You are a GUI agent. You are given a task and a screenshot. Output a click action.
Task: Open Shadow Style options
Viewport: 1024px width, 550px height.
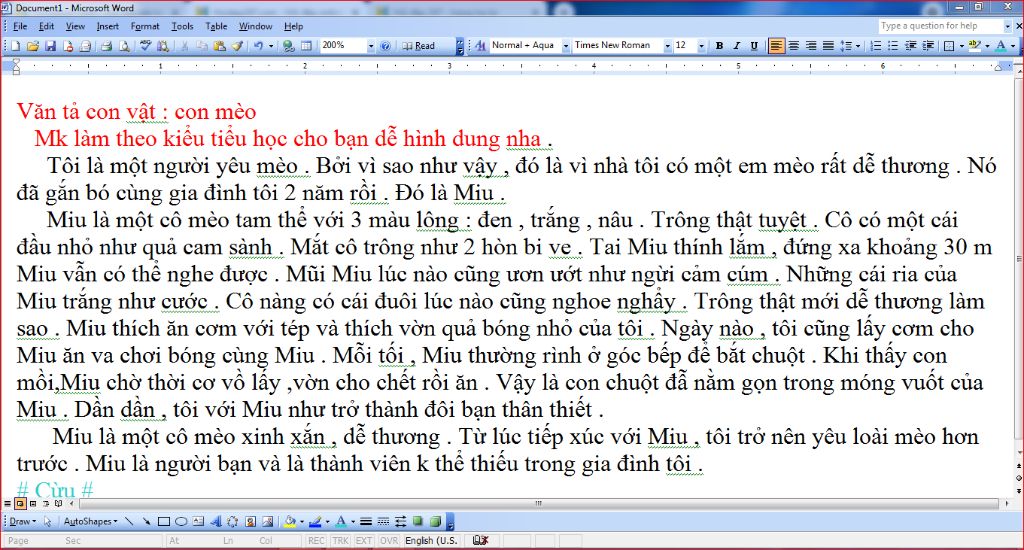click(417, 521)
